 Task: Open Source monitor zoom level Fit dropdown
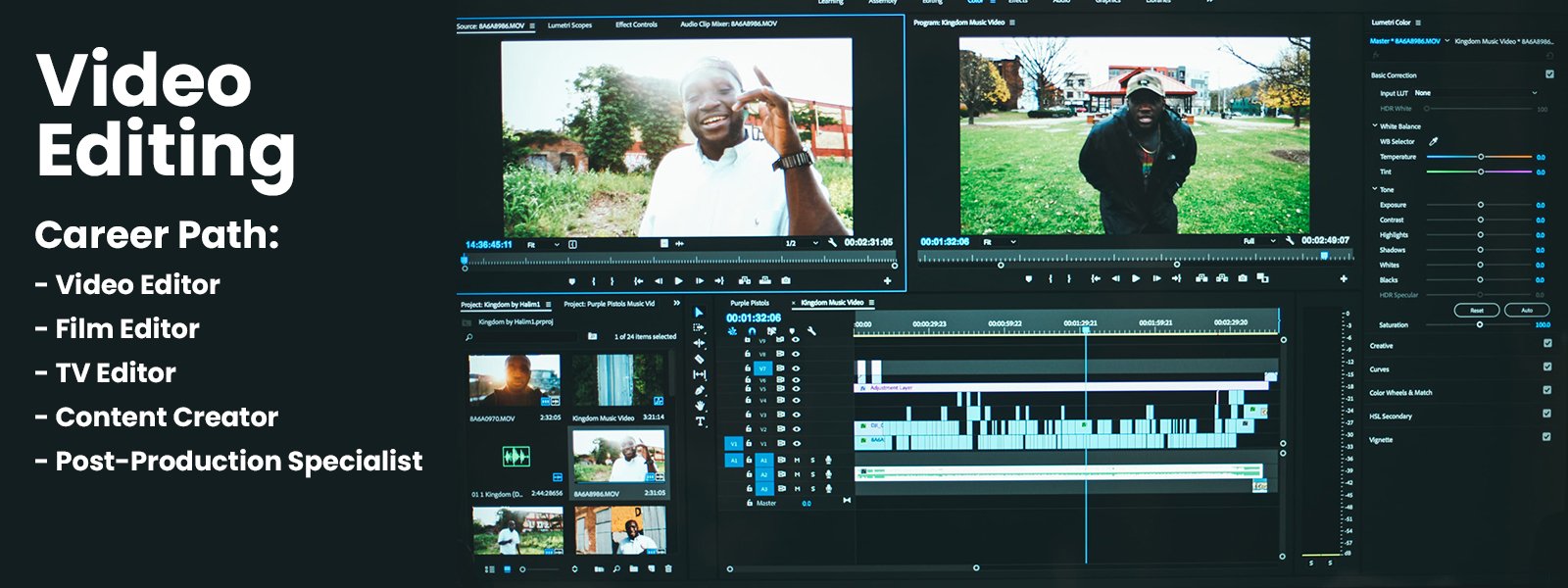546,244
